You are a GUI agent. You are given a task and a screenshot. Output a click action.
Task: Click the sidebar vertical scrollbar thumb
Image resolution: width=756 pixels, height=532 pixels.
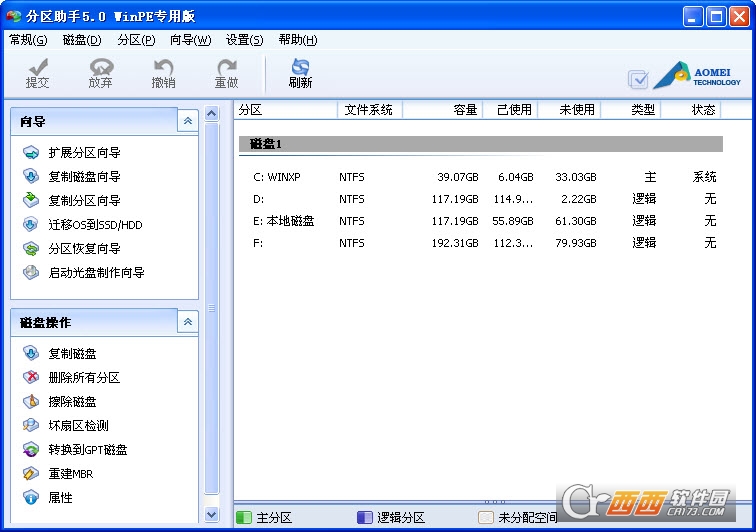[211, 308]
